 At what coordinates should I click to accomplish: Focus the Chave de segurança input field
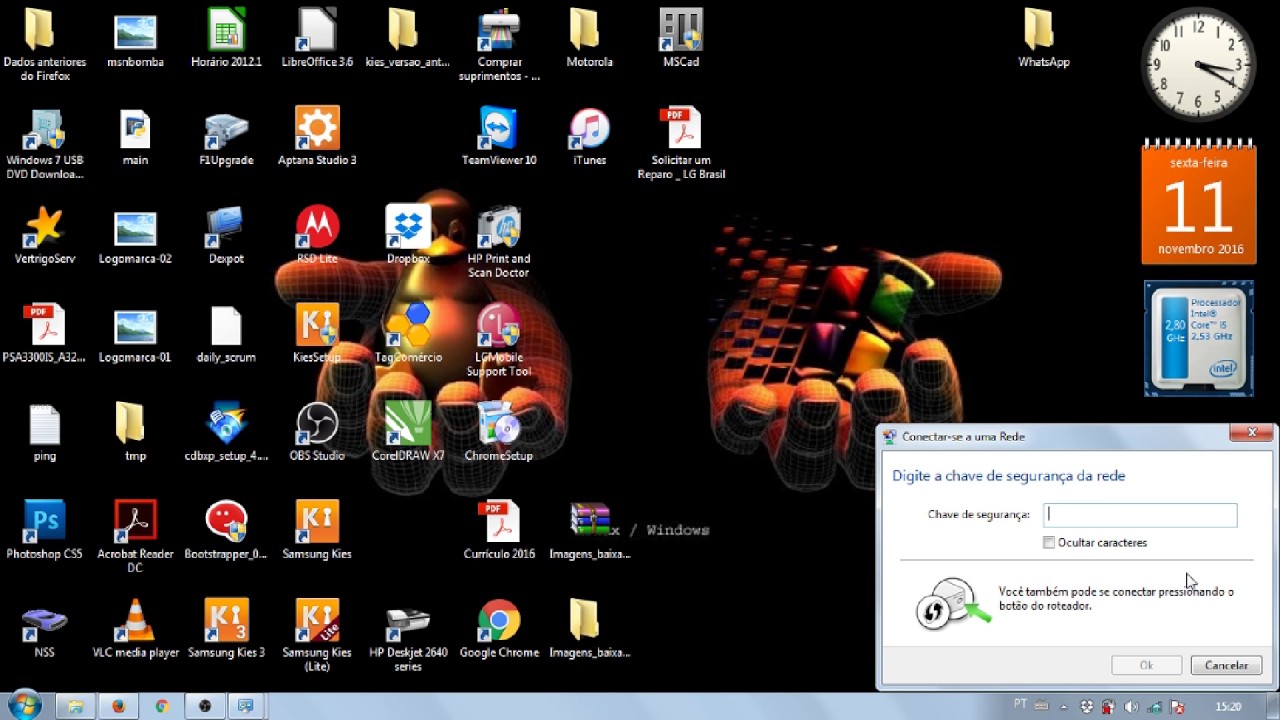pyautogui.click(x=1140, y=515)
